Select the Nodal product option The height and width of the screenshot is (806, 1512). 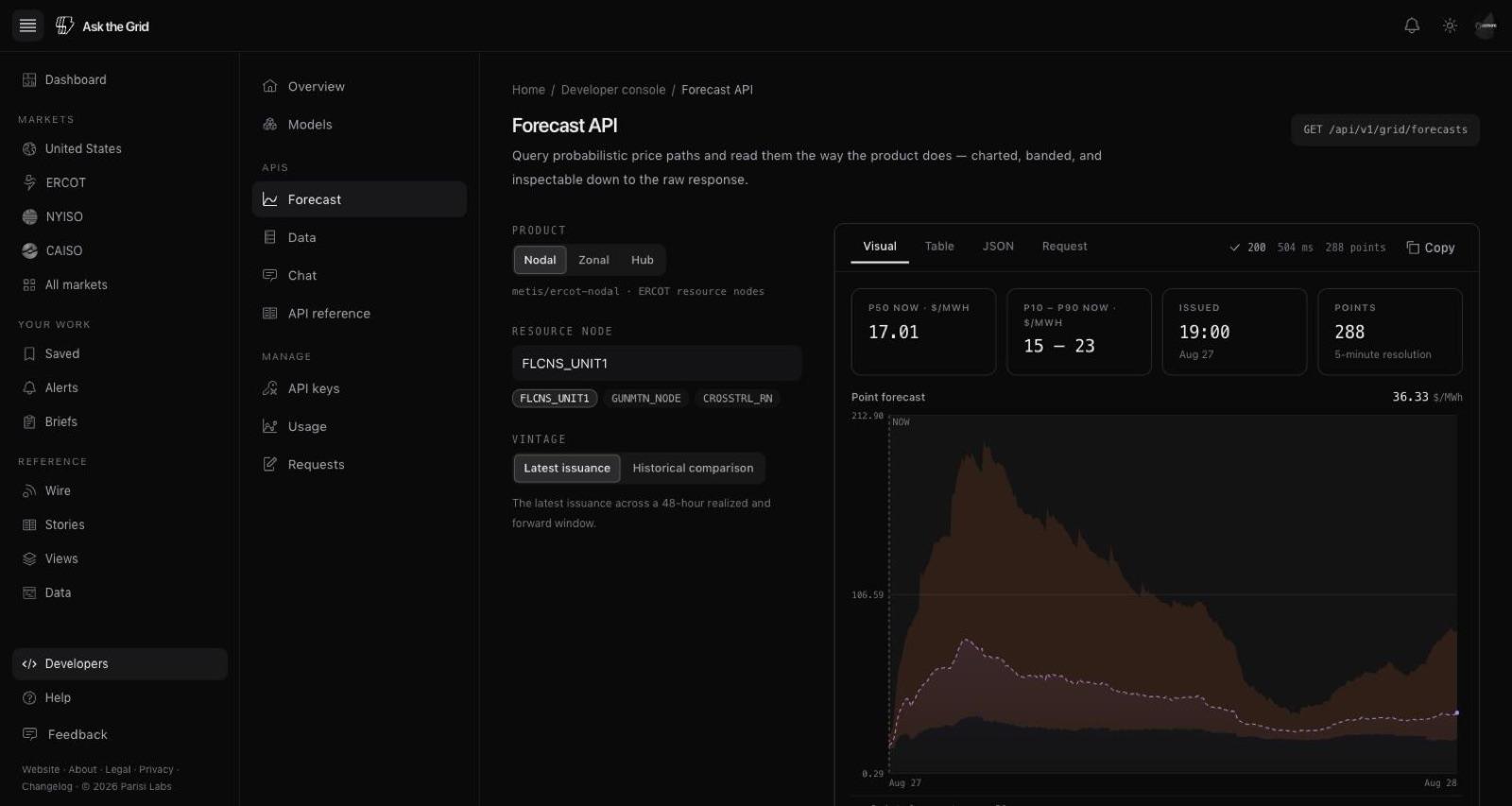pos(540,260)
